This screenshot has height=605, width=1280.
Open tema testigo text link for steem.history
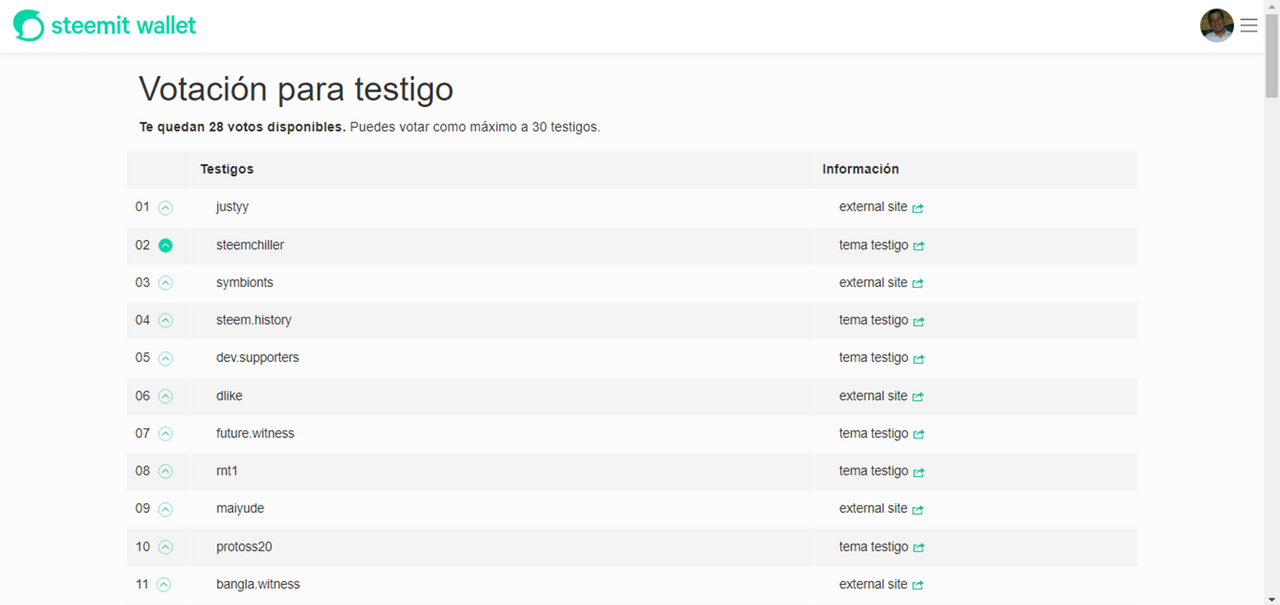pos(873,320)
